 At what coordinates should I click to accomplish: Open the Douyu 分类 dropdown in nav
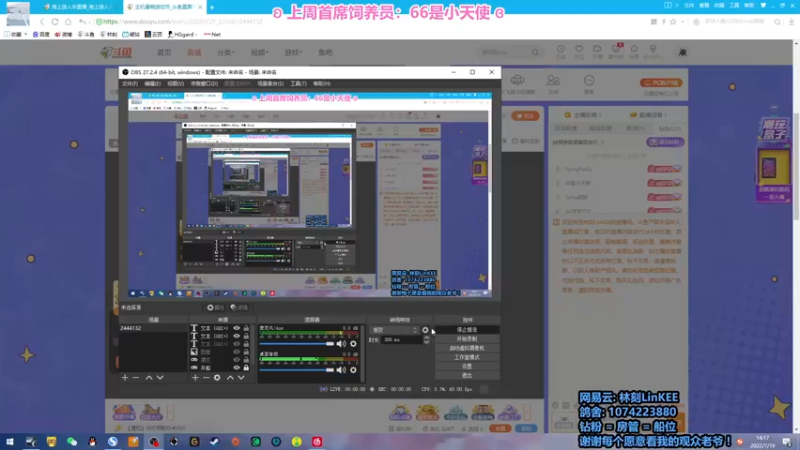226,53
